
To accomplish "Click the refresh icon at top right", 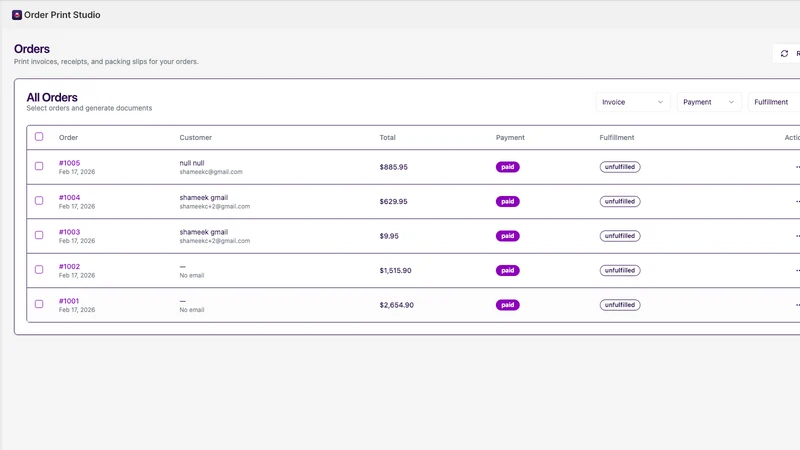I will point(784,54).
